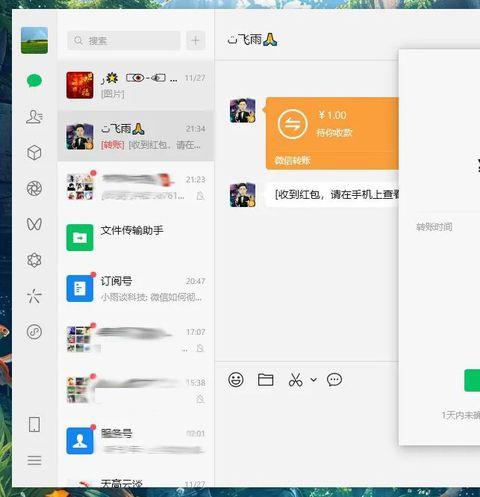Open profile avatar in sidebar
The height and width of the screenshot is (497, 480).
(x=34, y=40)
